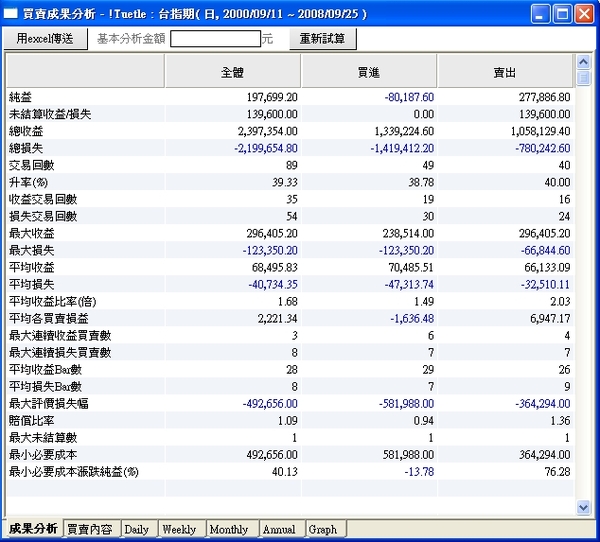The image size is (600, 542).
Task: Click the 平均損失Bar數 row label
Action: pyautogui.click(x=46, y=387)
